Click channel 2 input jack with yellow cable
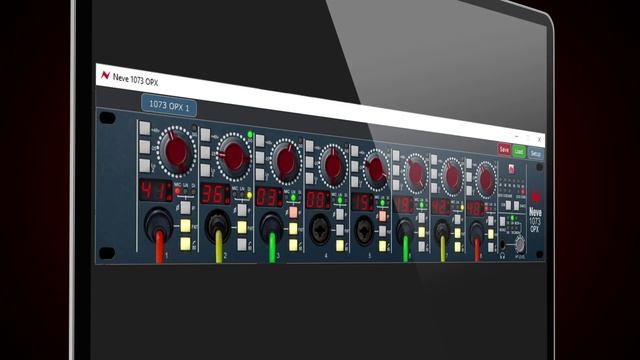This screenshot has width=640, height=360. coord(218,227)
